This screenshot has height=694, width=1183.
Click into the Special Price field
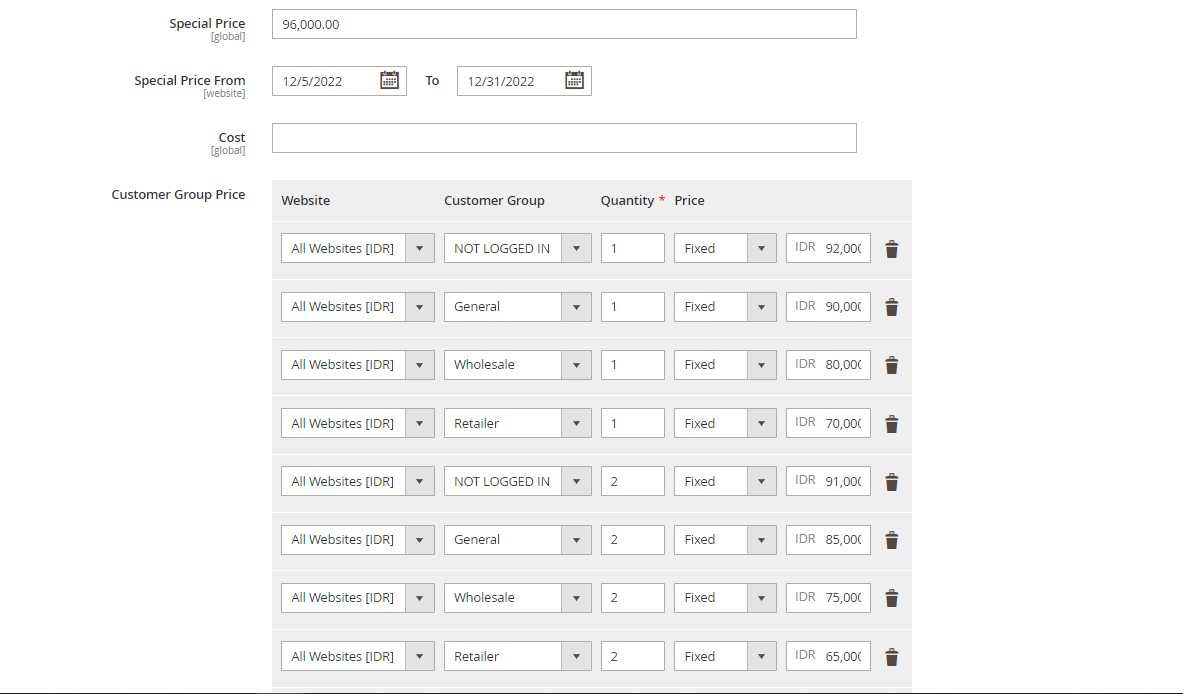[564, 24]
